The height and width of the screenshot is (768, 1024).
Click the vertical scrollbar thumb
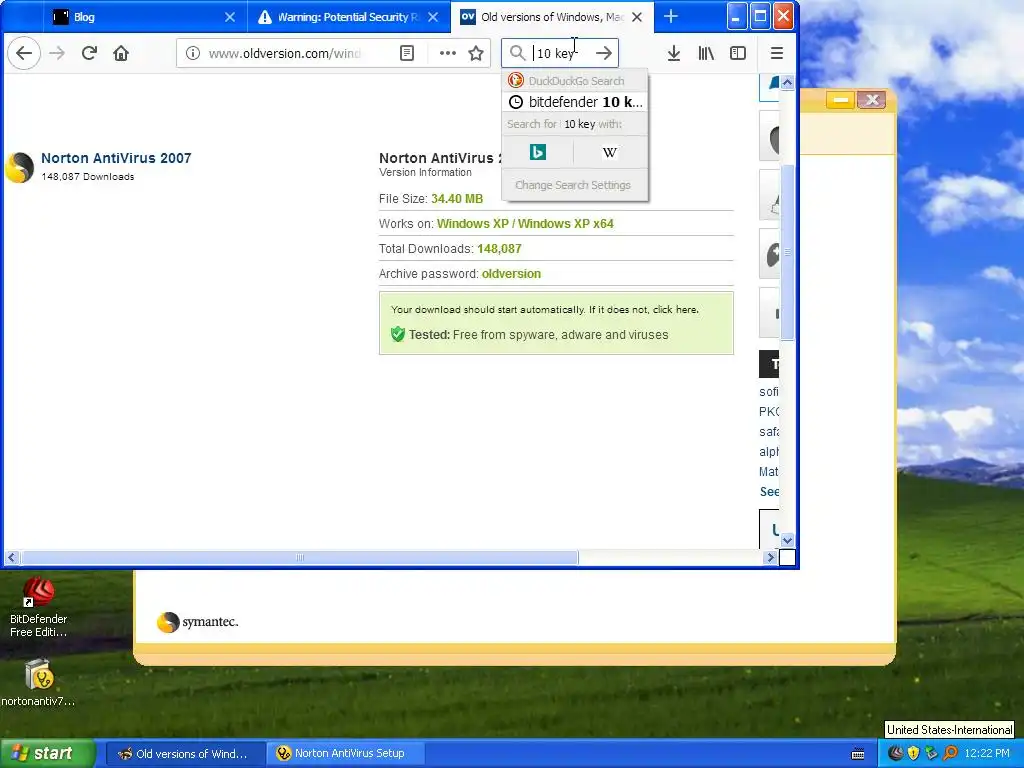pos(787,252)
